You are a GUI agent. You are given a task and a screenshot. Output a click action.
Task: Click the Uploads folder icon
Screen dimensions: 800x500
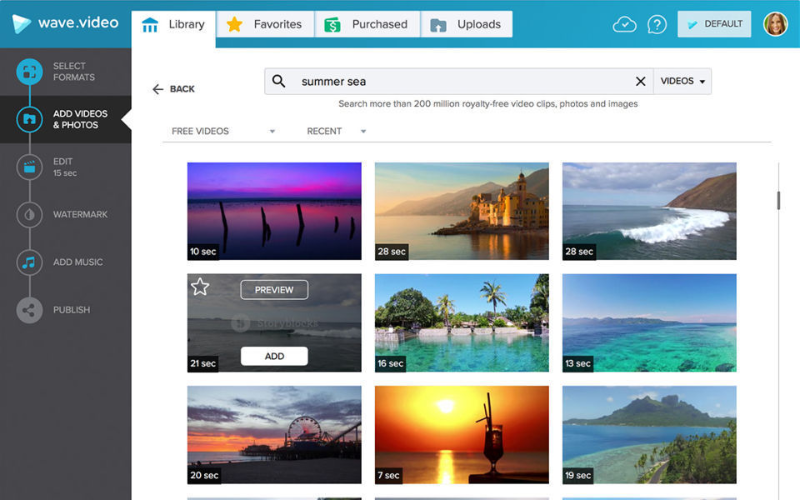click(x=438, y=25)
